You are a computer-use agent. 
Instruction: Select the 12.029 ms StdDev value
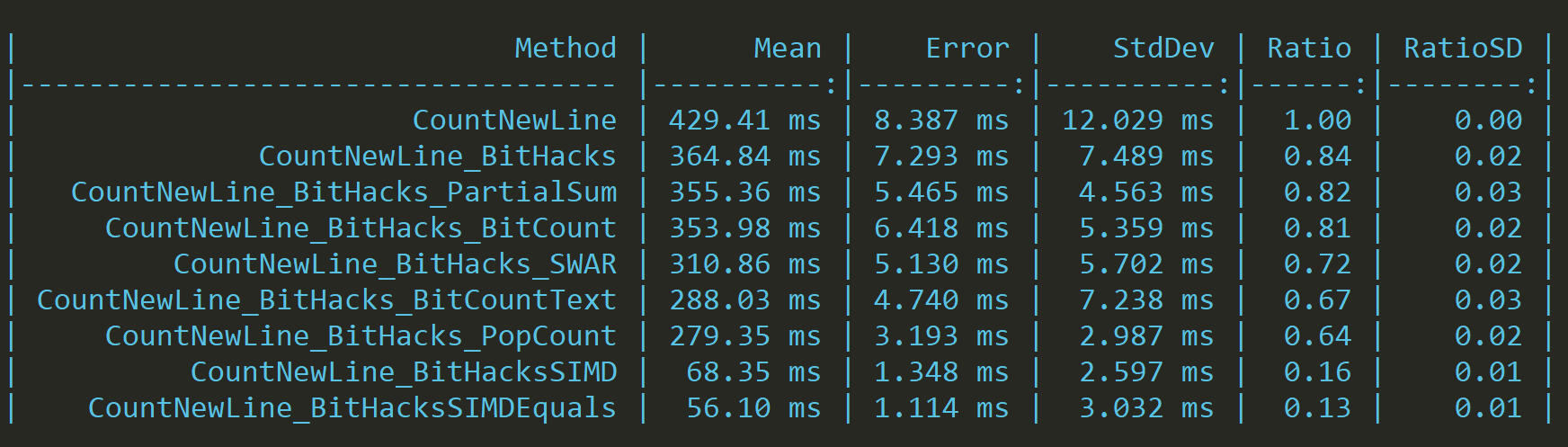(x=1137, y=120)
